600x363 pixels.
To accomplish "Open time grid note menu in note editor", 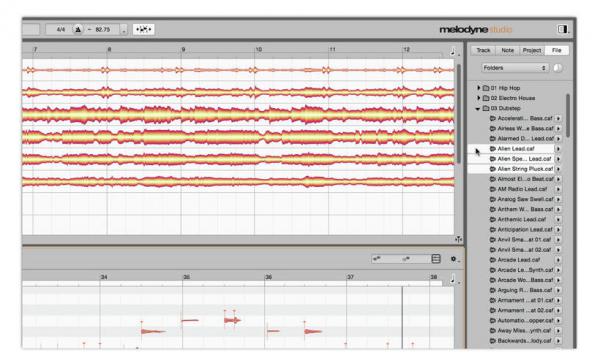I will pyautogui.click(x=453, y=279).
